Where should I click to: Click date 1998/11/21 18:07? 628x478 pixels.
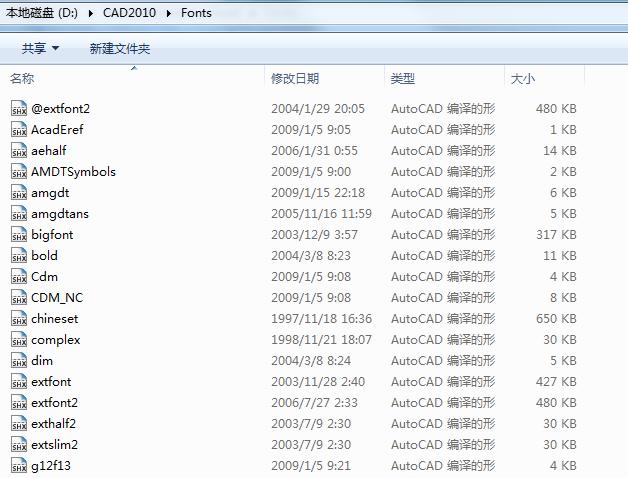coord(322,339)
